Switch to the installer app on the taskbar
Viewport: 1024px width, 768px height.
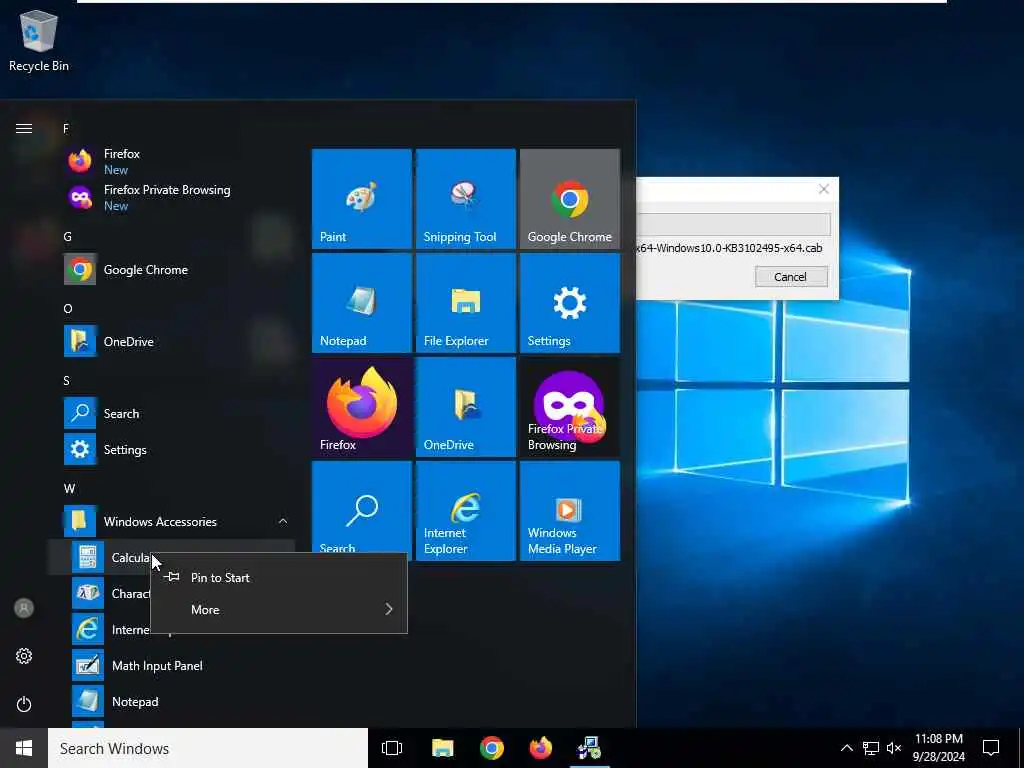[x=590, y=748]
